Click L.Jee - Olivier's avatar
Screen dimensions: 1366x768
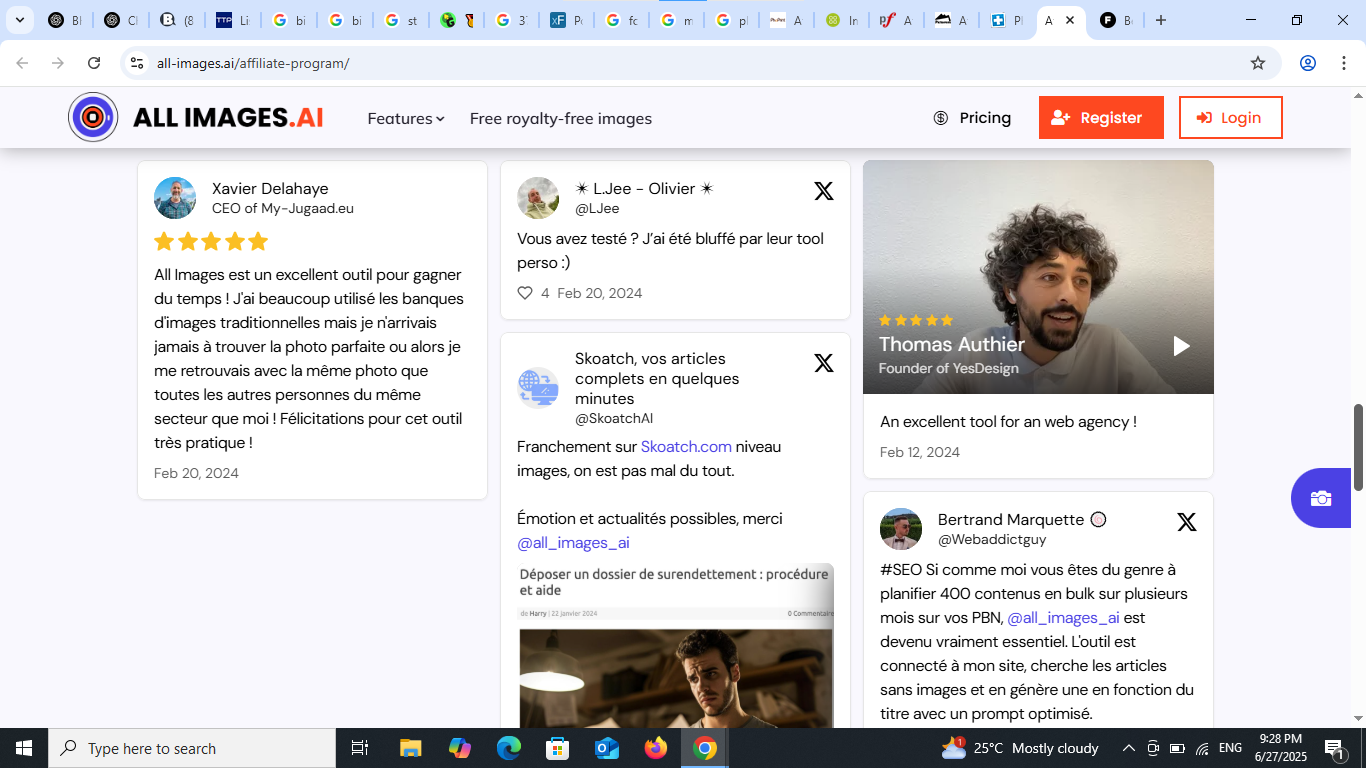tap(538, 198)
